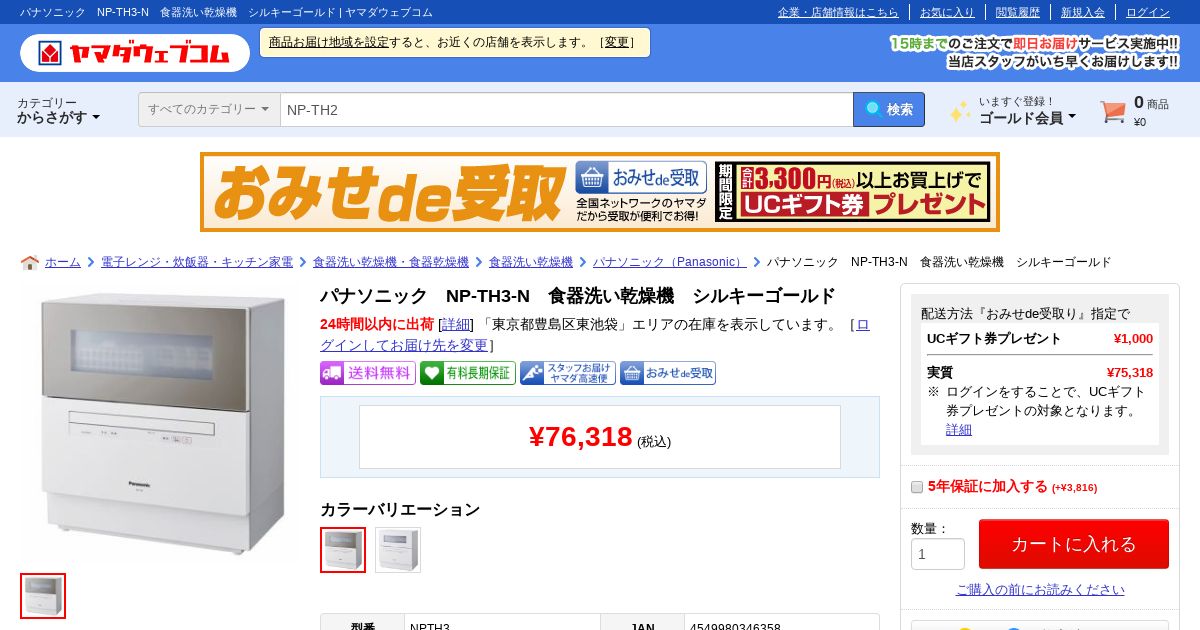Open the 新規入会 link

click(1083, 12)
